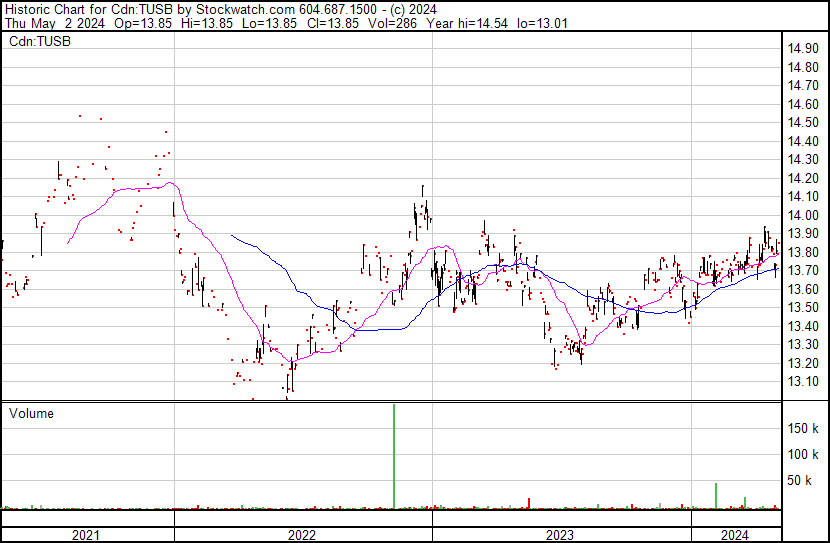The image size is (830, 543).
Task: Click the 150 k volume axis label
Action: click(x=805, y=428)
